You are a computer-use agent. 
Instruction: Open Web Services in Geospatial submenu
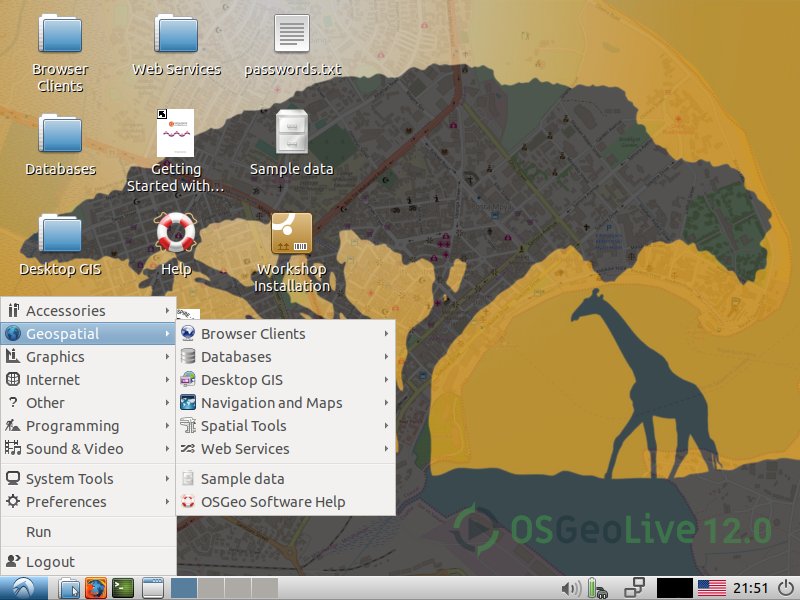click(x=286, y=448)
